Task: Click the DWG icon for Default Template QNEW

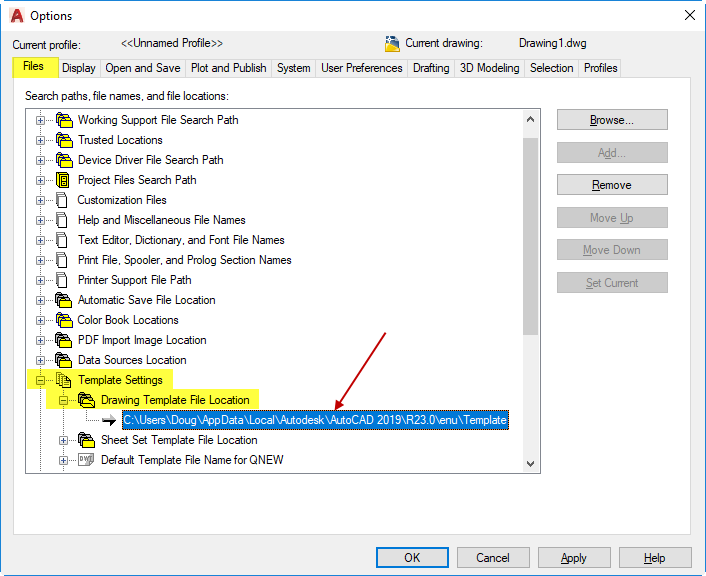Action: click(86, 460)
